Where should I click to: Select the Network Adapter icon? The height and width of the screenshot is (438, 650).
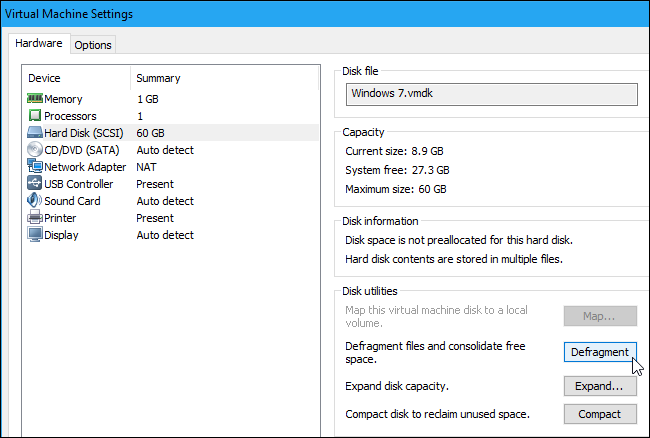coord(35,167)
